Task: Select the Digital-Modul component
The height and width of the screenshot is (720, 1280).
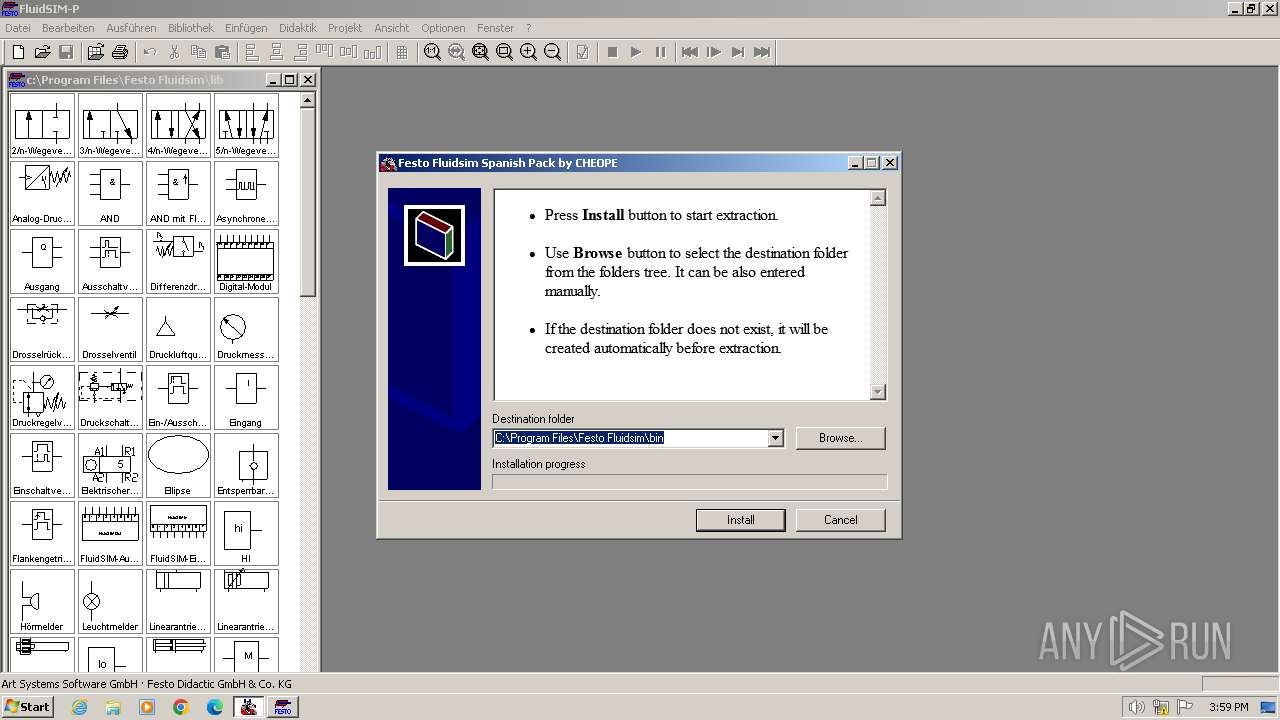Action: click(x=246, y=262)
